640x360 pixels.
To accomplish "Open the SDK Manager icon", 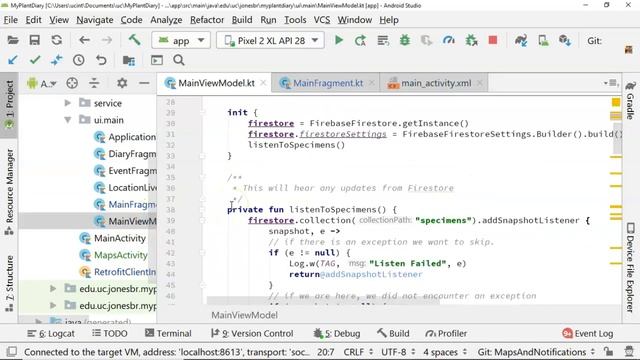I will 565,40.
